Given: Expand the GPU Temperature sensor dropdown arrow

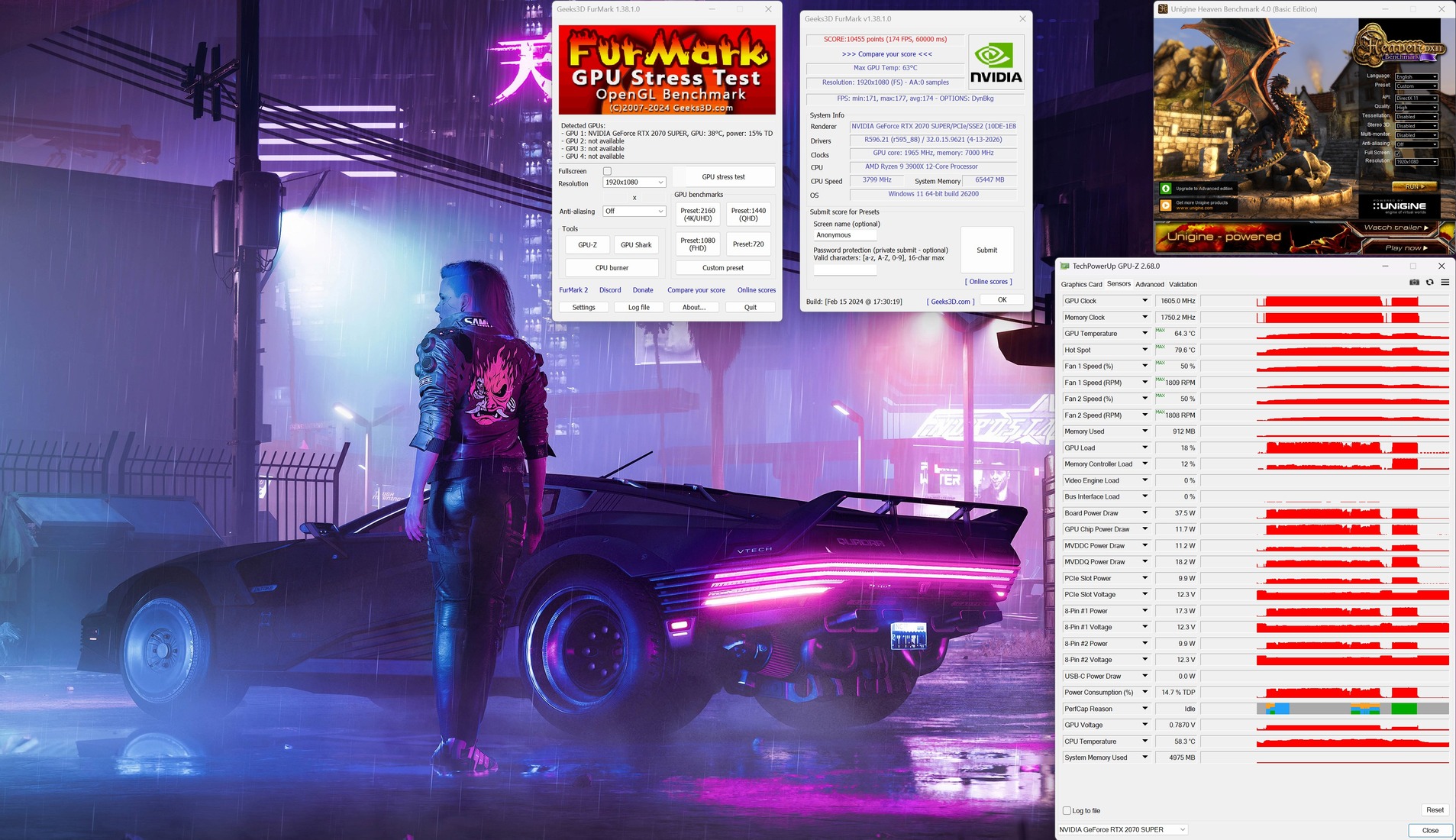Looking at the screenshot, I should 1144,333.
